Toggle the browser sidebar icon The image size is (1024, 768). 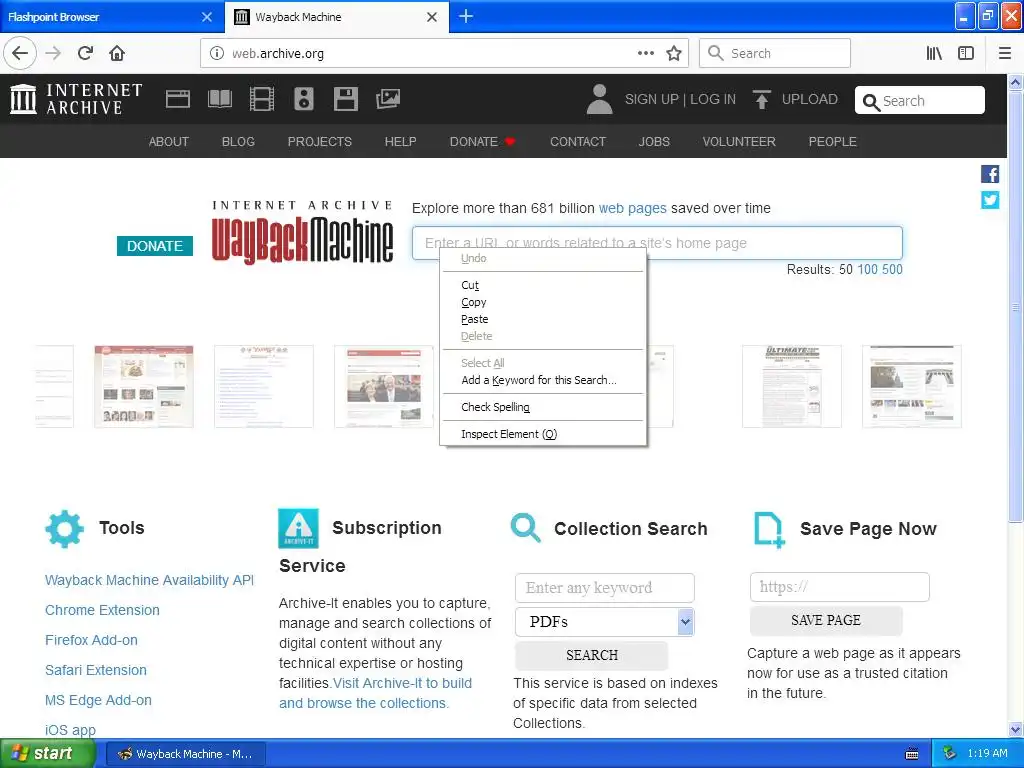point(966,54)
